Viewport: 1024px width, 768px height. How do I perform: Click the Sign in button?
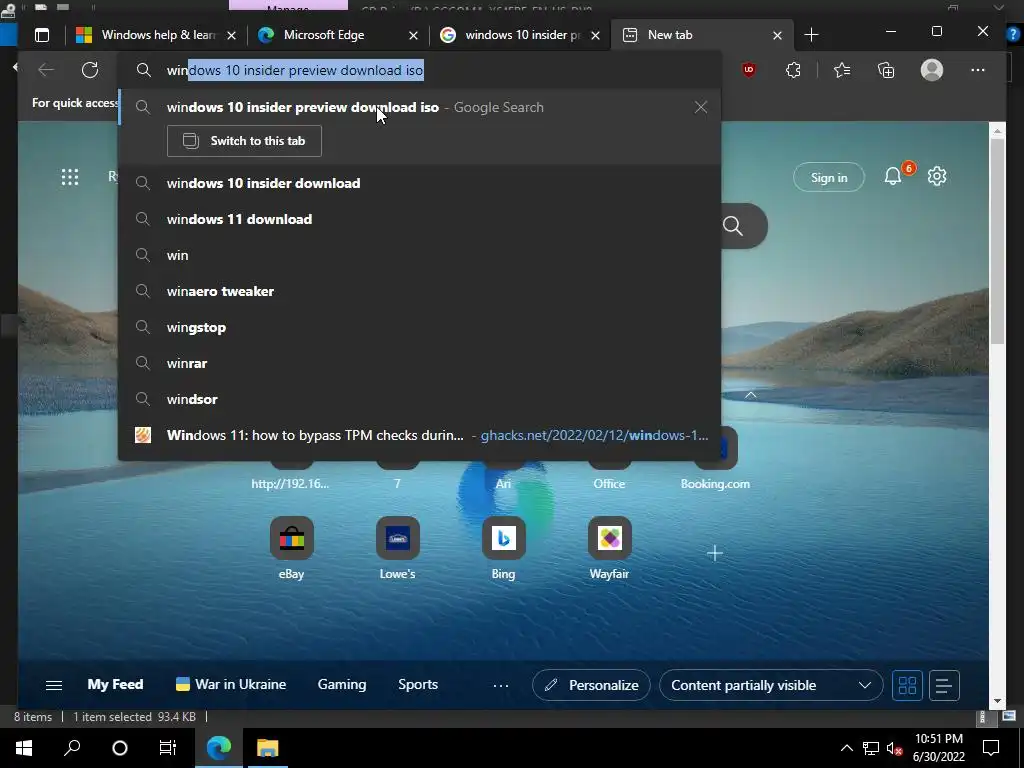click(829, 177)
